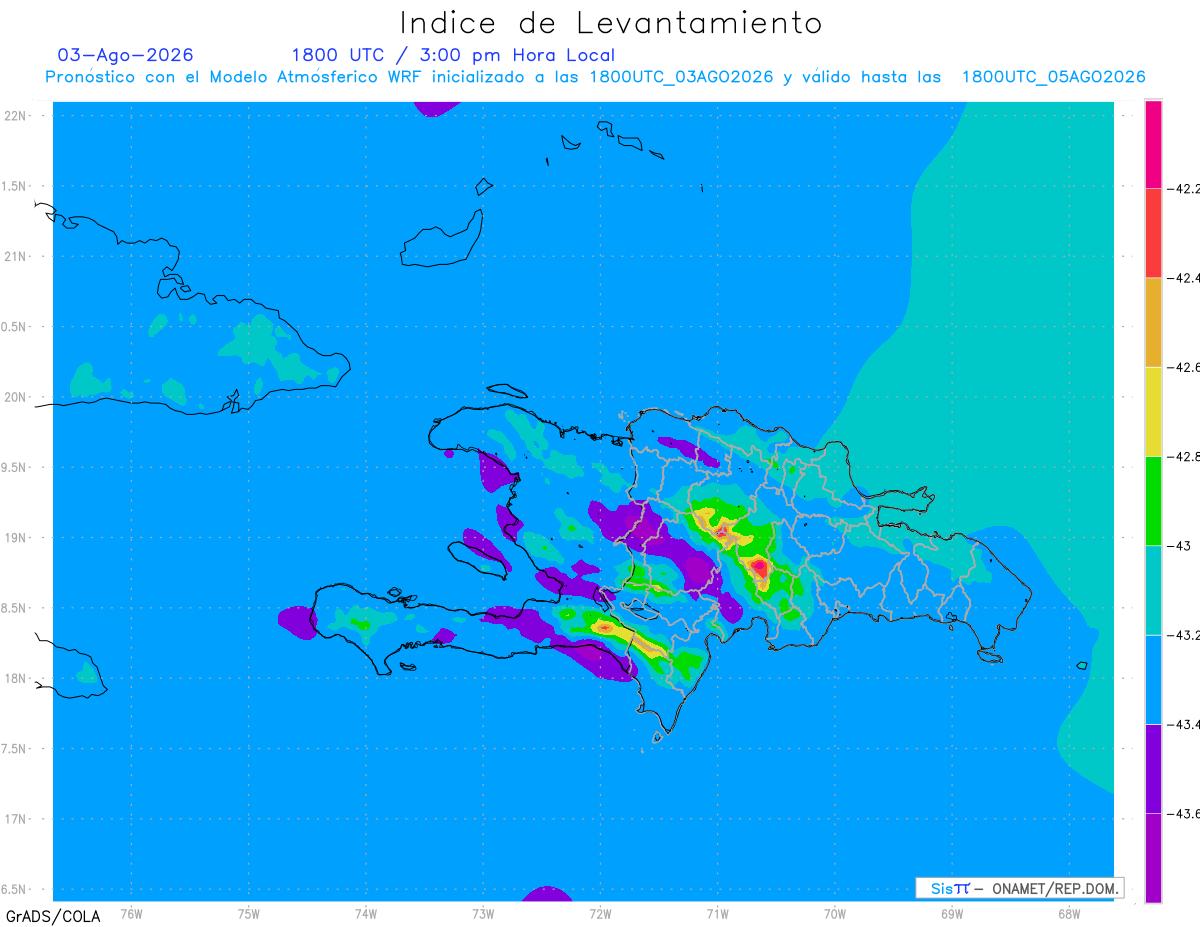Click the '68W' longitude label
This screenshot has height=927, width=1200.
[1068, 913]
